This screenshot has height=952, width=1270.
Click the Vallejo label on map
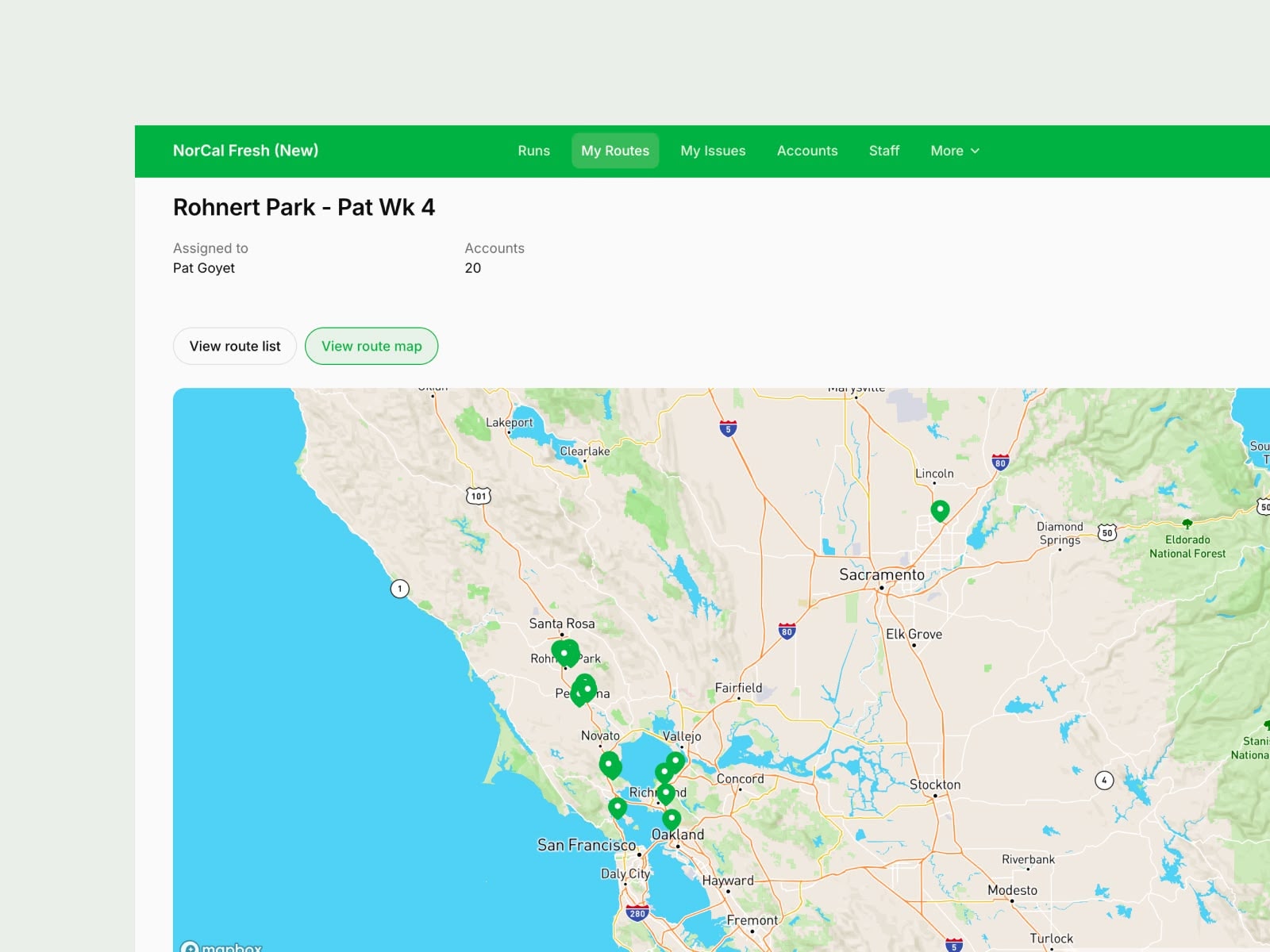click(x=682, y=736)
